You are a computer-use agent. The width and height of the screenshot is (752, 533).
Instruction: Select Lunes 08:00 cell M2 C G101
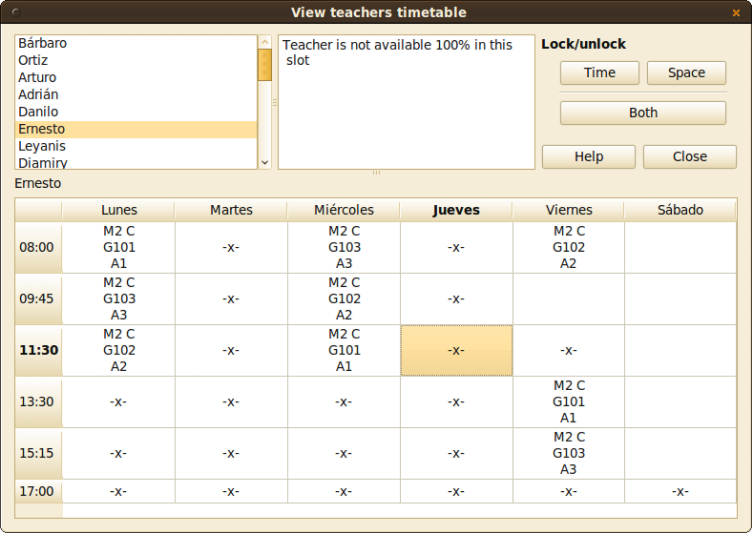coord(119,247)
